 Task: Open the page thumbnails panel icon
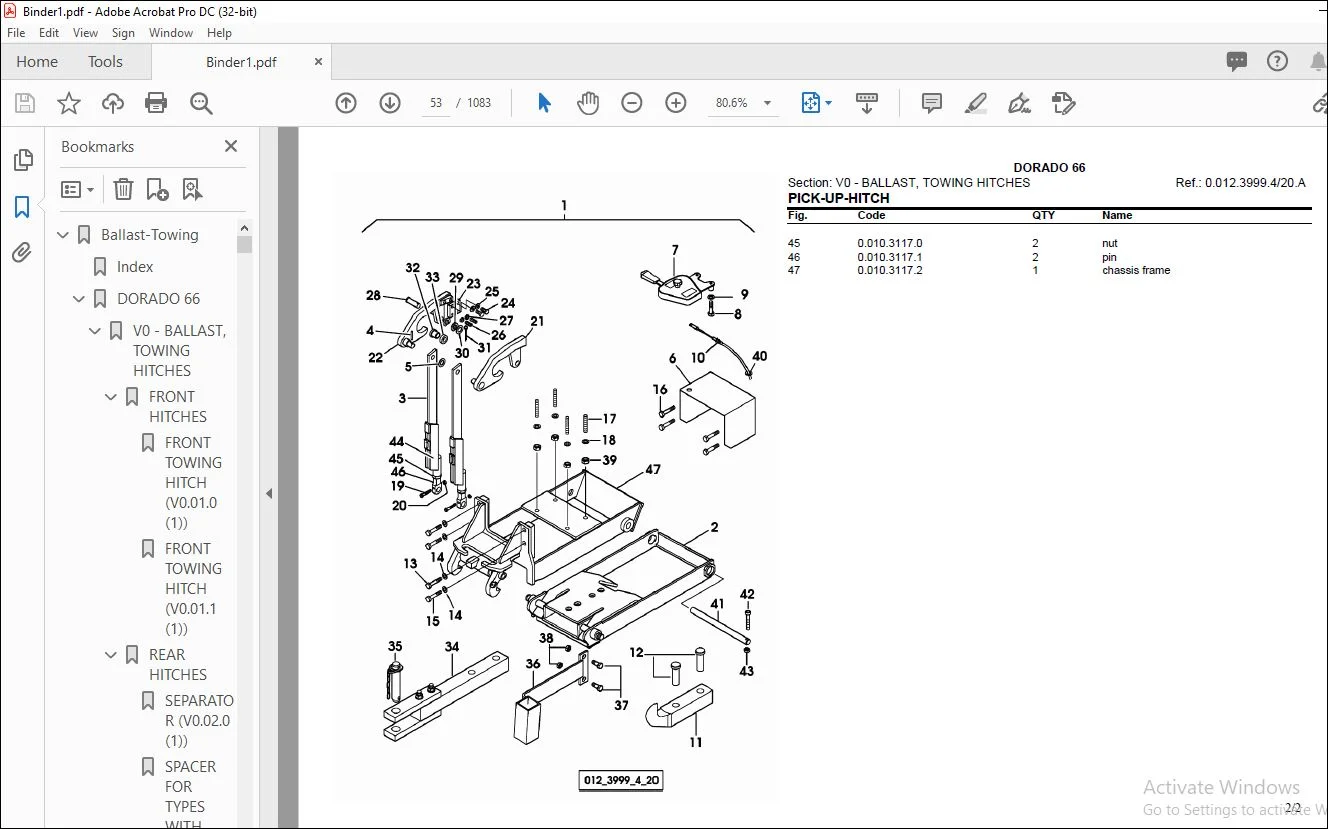click(22, 161)
